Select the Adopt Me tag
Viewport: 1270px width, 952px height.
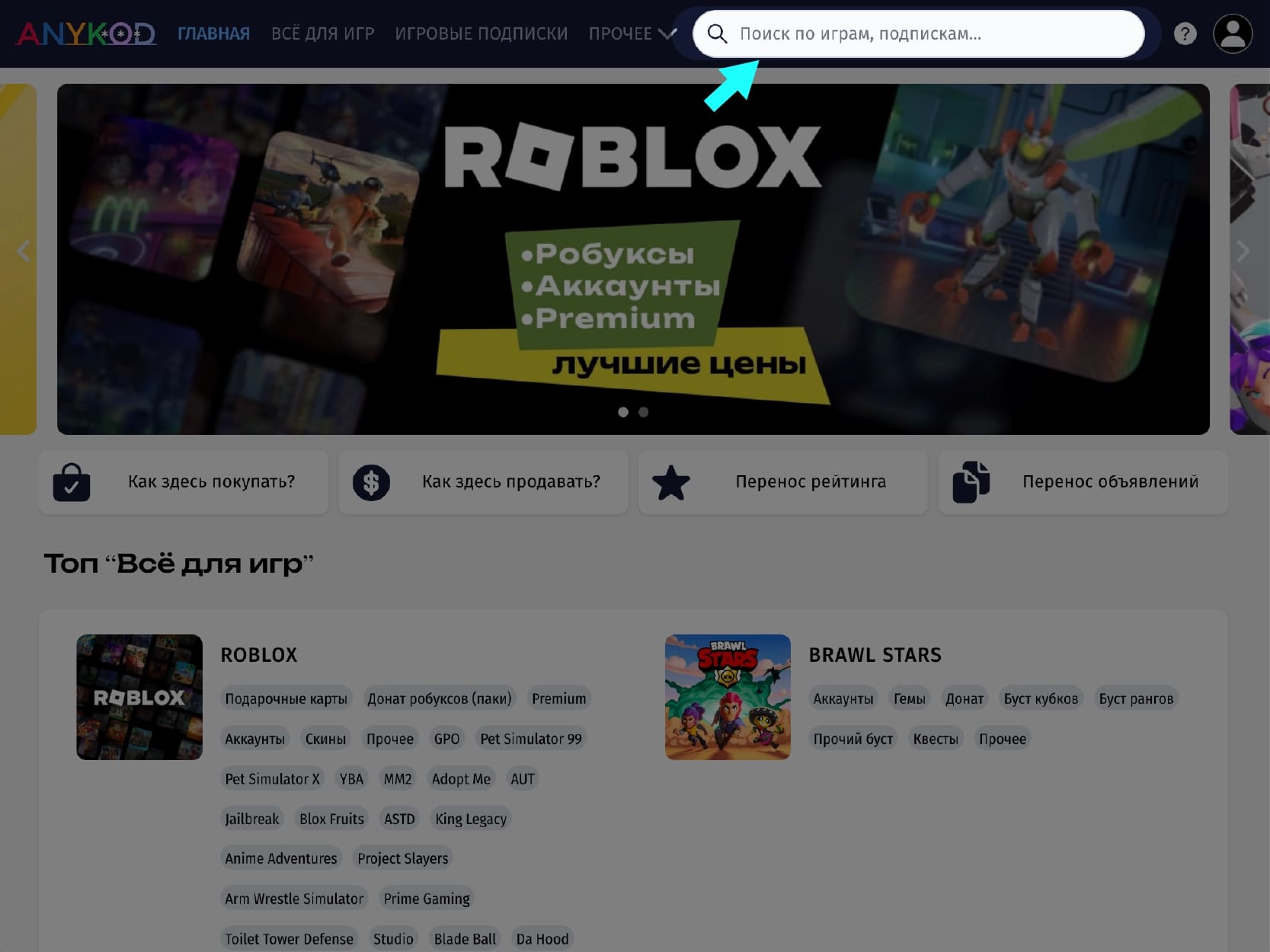(461, 779)
